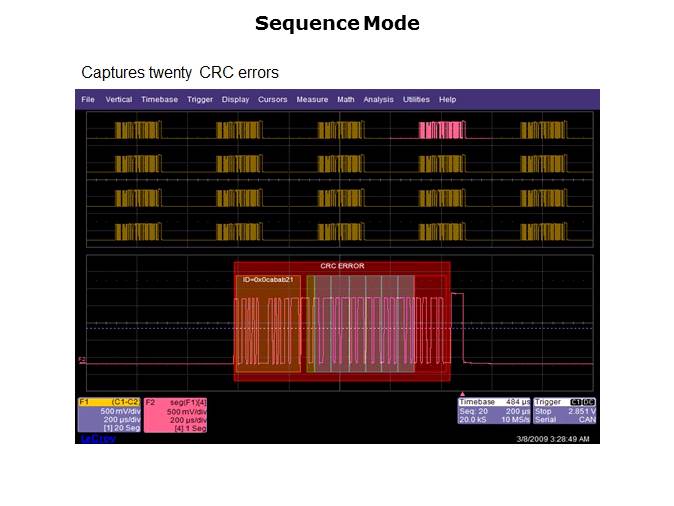
Task: Open the Vertical menu
Action: [x=119, y=100]
